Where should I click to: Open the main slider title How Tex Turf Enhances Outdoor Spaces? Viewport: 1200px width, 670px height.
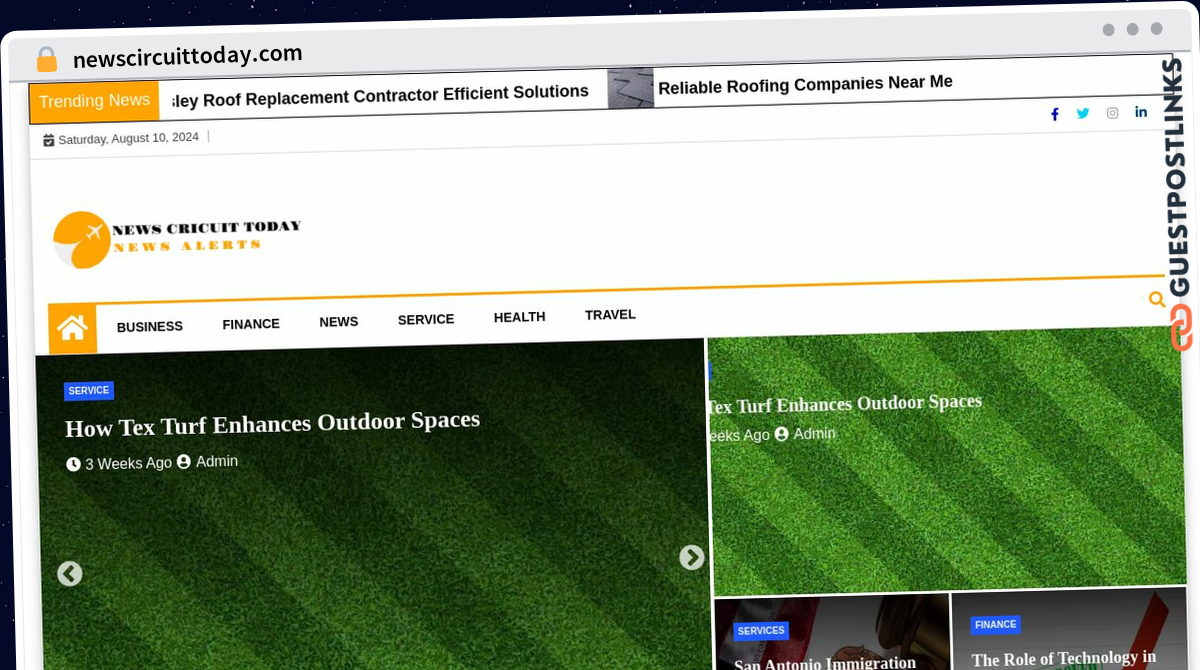pyautogui.click(x=272, y=424)
